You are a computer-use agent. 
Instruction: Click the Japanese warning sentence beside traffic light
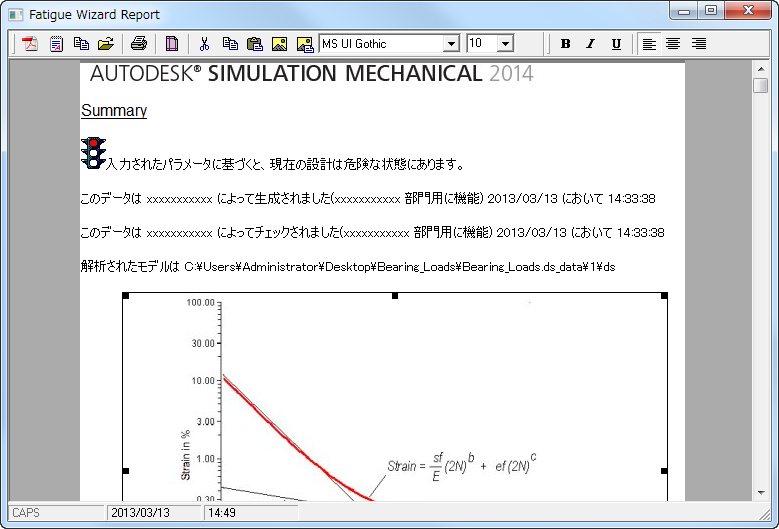(285, 164)
